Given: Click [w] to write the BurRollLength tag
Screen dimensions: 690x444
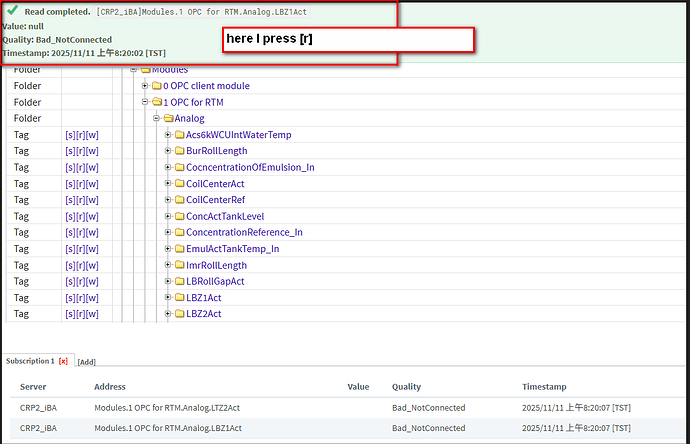Looking at the screenshot, I should click(92, 151).
